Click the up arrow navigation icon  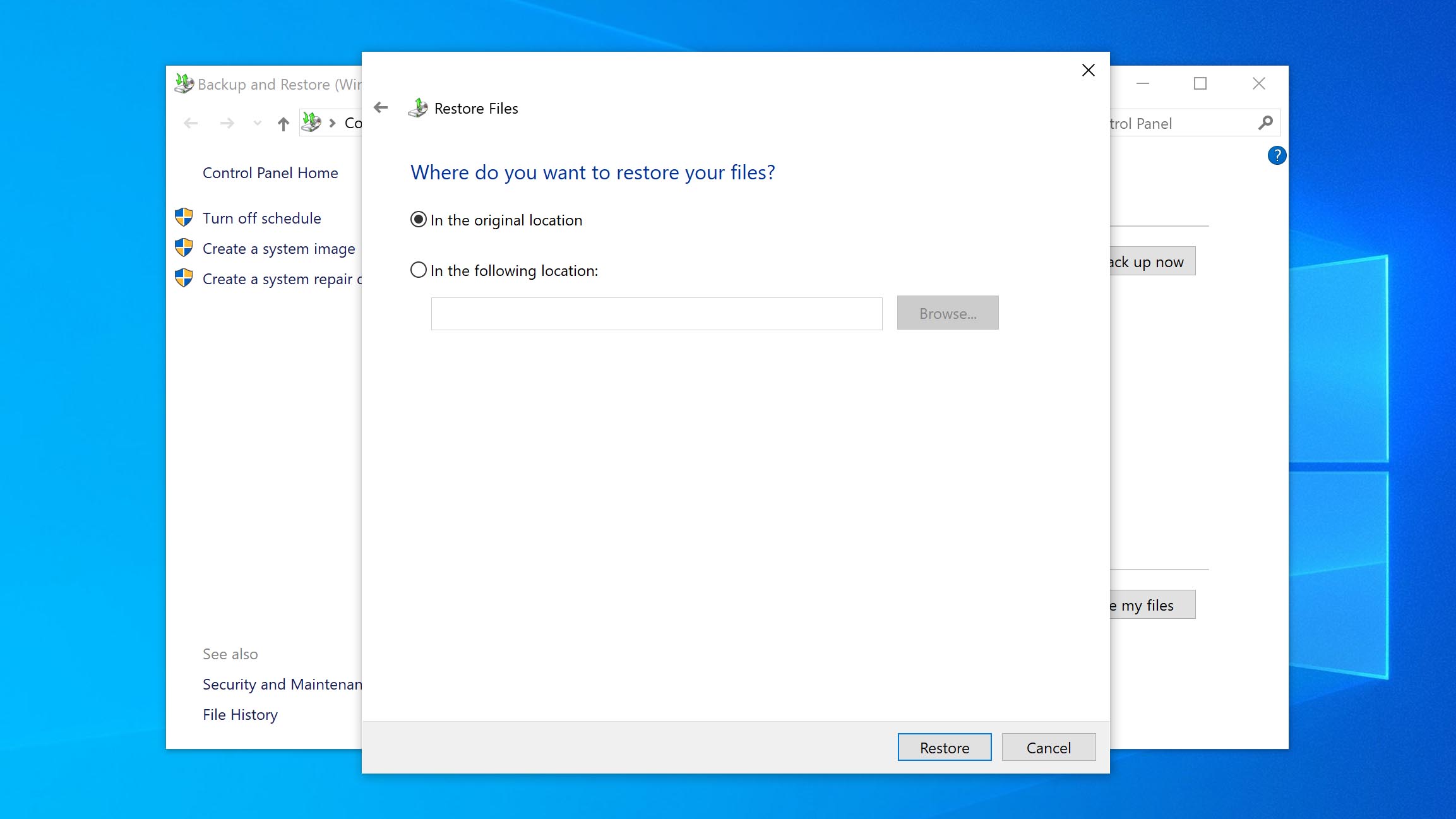coord(283,124)
